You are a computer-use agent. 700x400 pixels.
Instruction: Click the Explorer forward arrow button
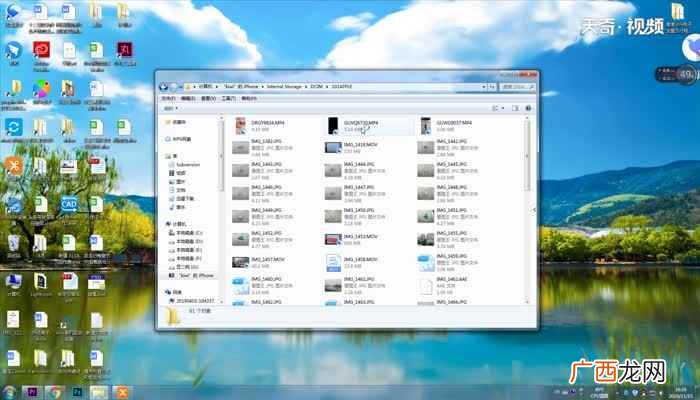[x=173, y=87]
